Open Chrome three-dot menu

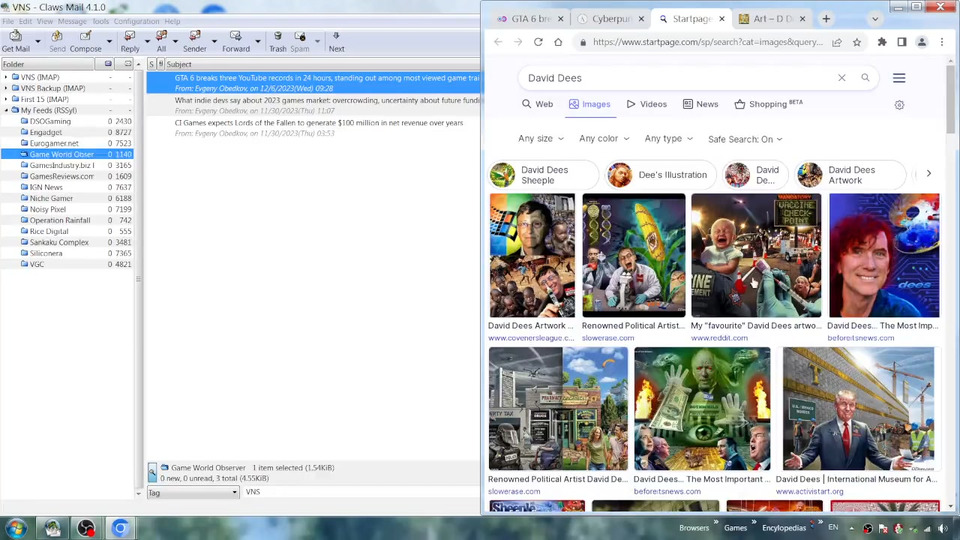click(942, 42)
